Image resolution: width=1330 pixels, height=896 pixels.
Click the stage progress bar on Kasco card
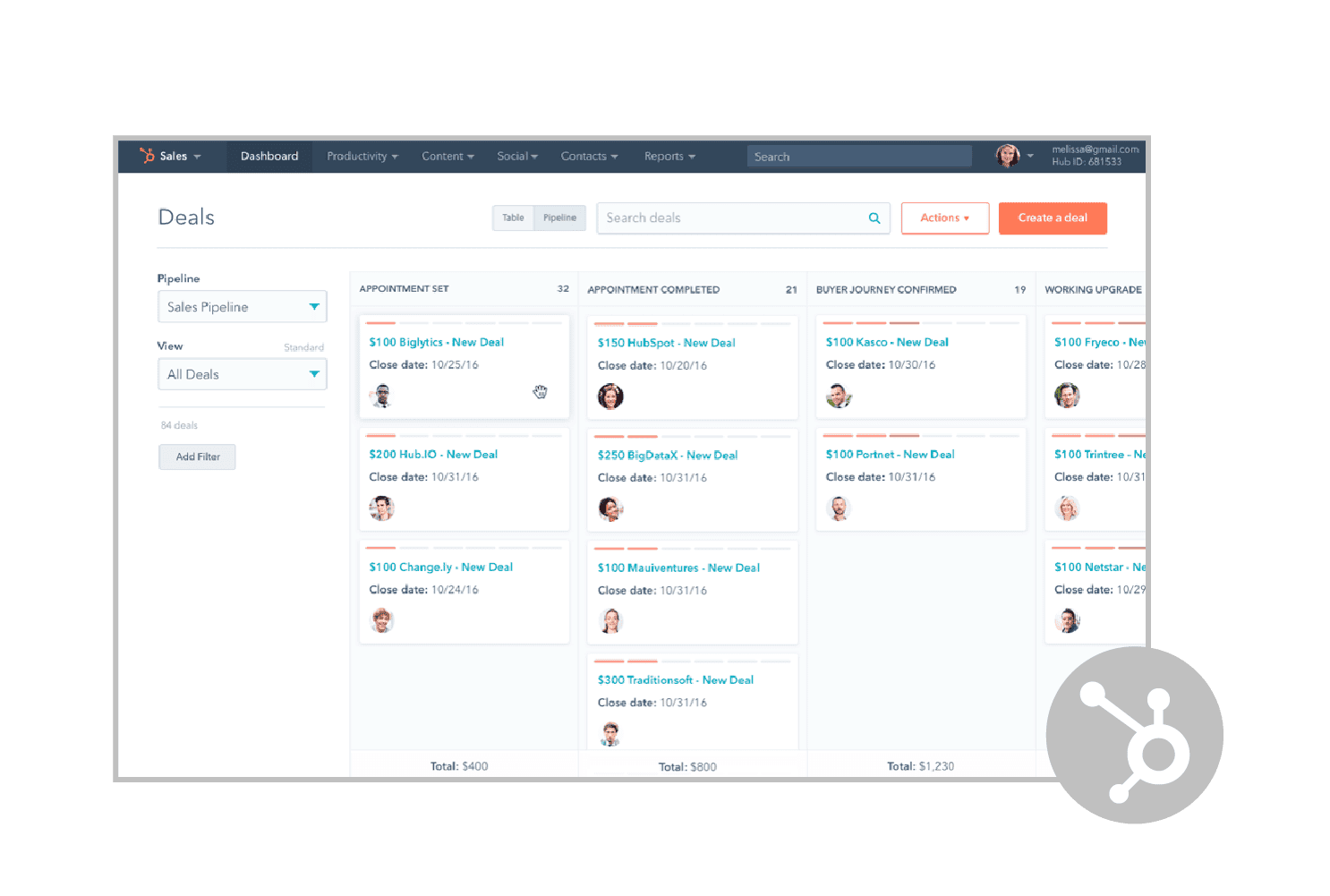tap(921, 323)
